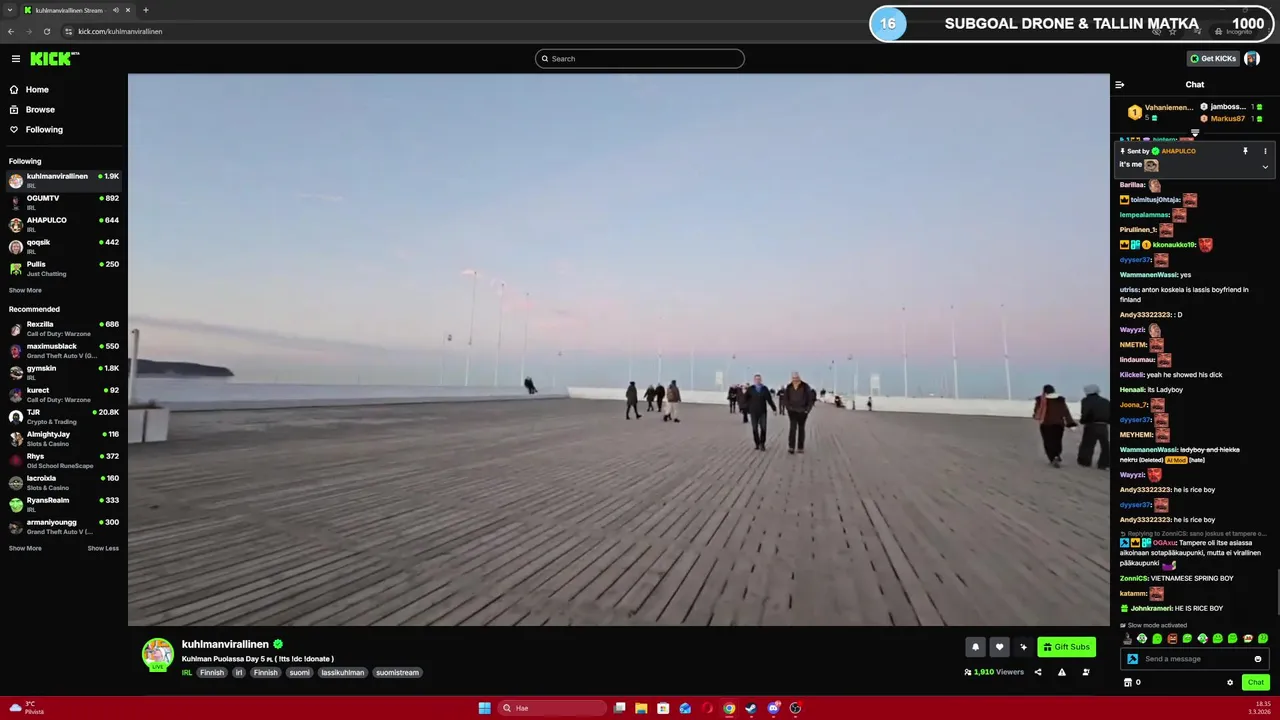Select the suomistream tag
Screen dimensions: 1280x720
click(397, 673)
